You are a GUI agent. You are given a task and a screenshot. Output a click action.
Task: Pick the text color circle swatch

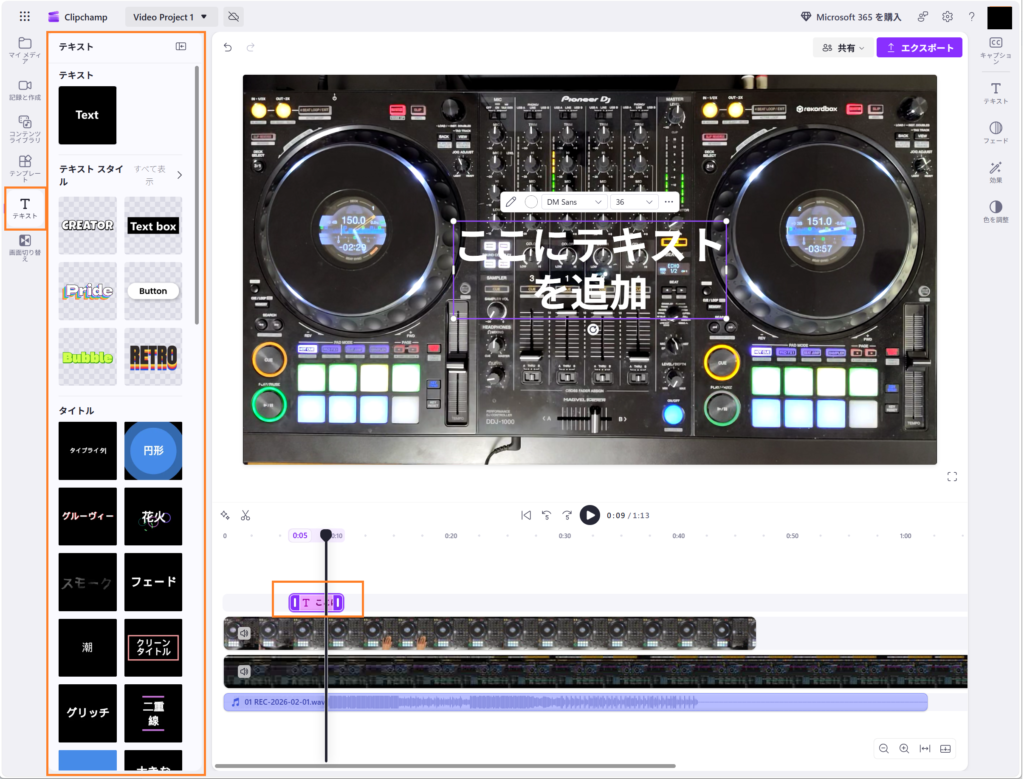click(x=531, y=201)
